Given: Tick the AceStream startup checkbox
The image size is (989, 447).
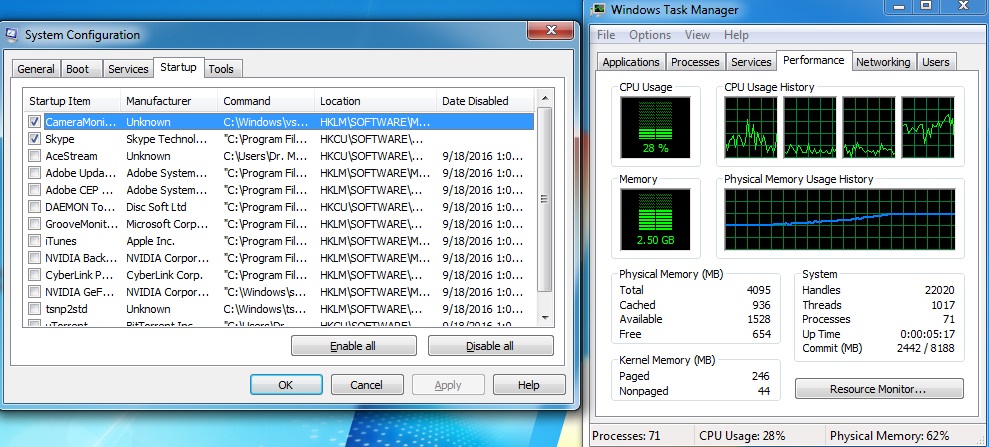Looking at the screenshot, I should coord(35,156).
